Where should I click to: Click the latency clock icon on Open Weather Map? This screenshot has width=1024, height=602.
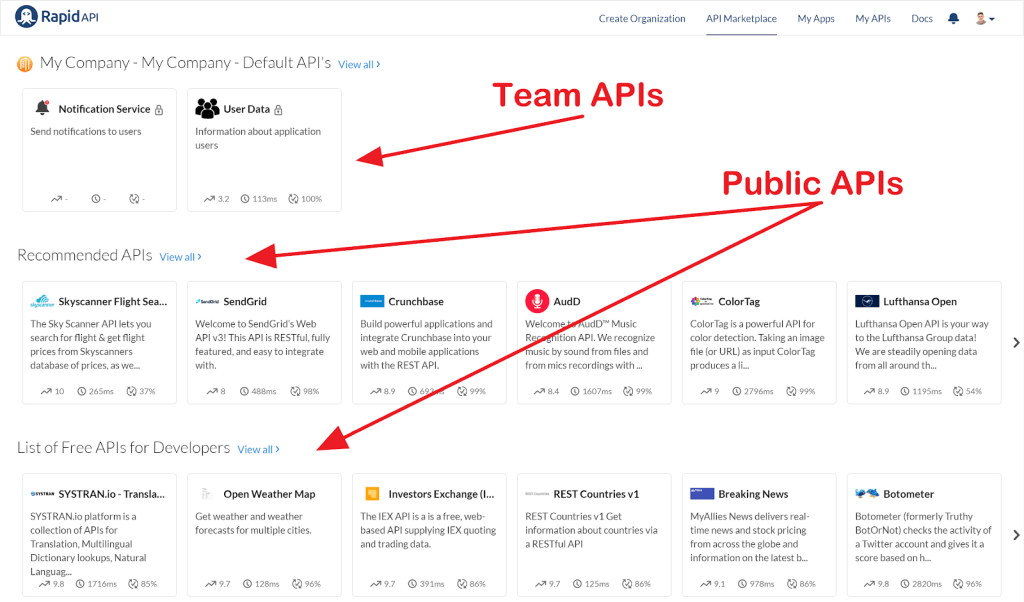[x=248, y=584]
